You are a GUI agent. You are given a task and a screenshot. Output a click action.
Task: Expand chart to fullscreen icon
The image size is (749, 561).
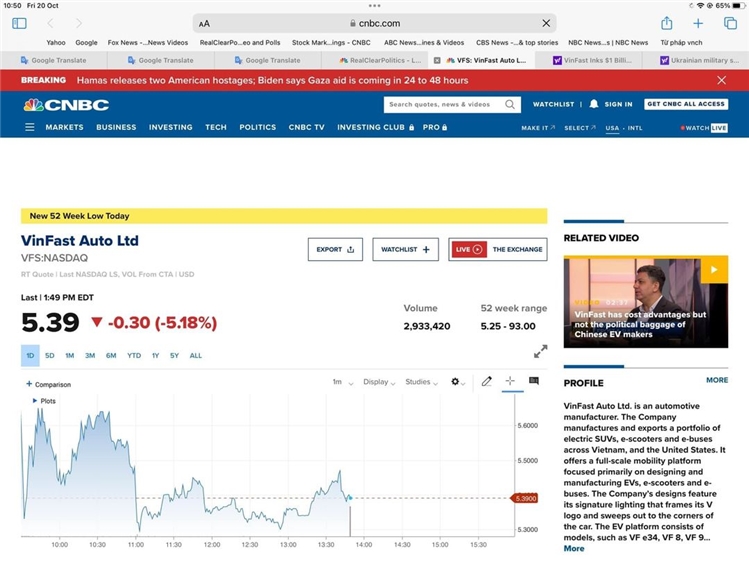coord(540,352)
